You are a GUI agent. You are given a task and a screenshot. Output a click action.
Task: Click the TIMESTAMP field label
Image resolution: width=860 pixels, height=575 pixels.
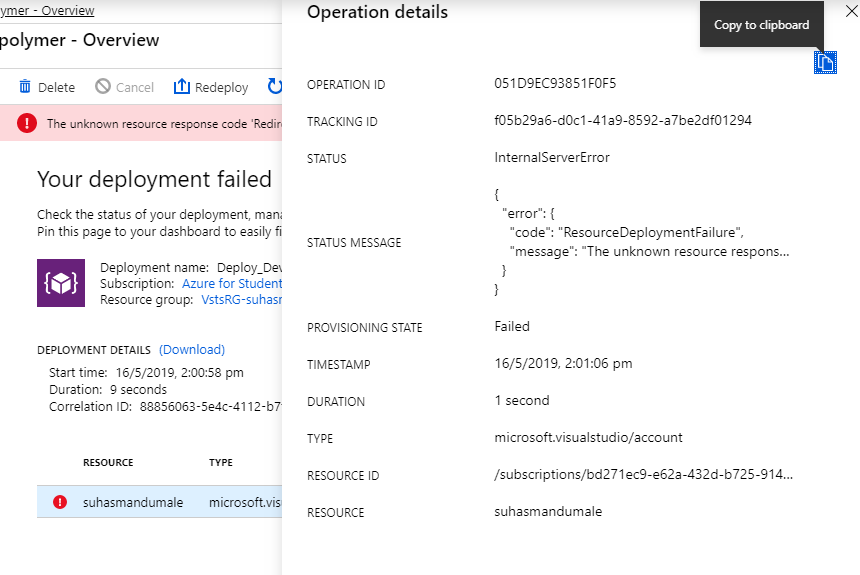pyautogui.click(x=338, y=365)
